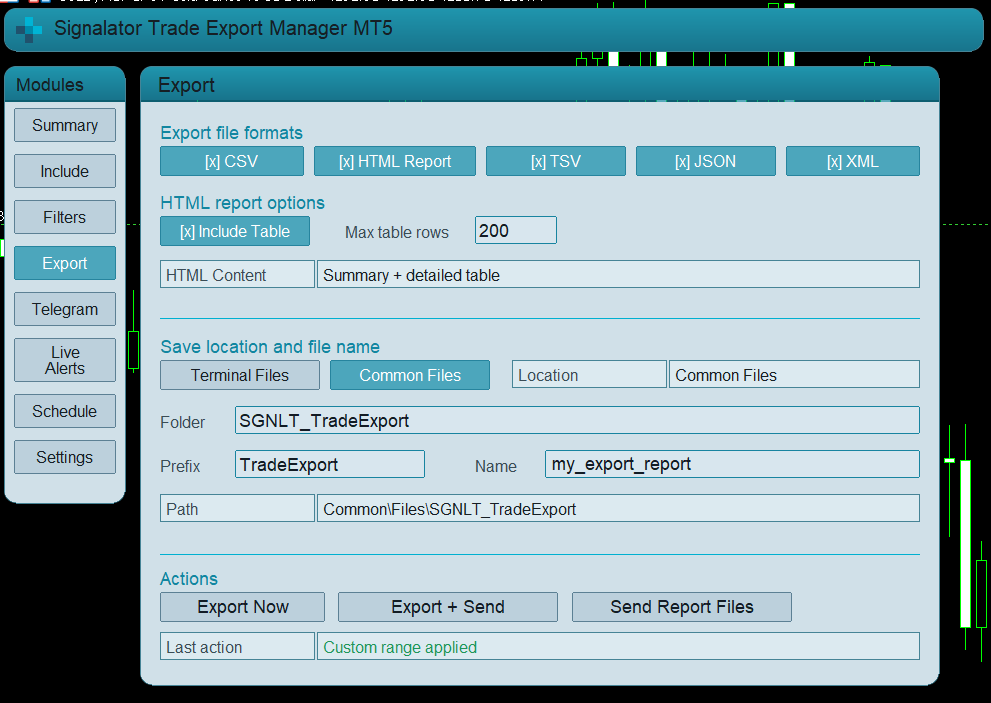Toggle the Include Table option
991x703 pixels.
tap(235, 231)
